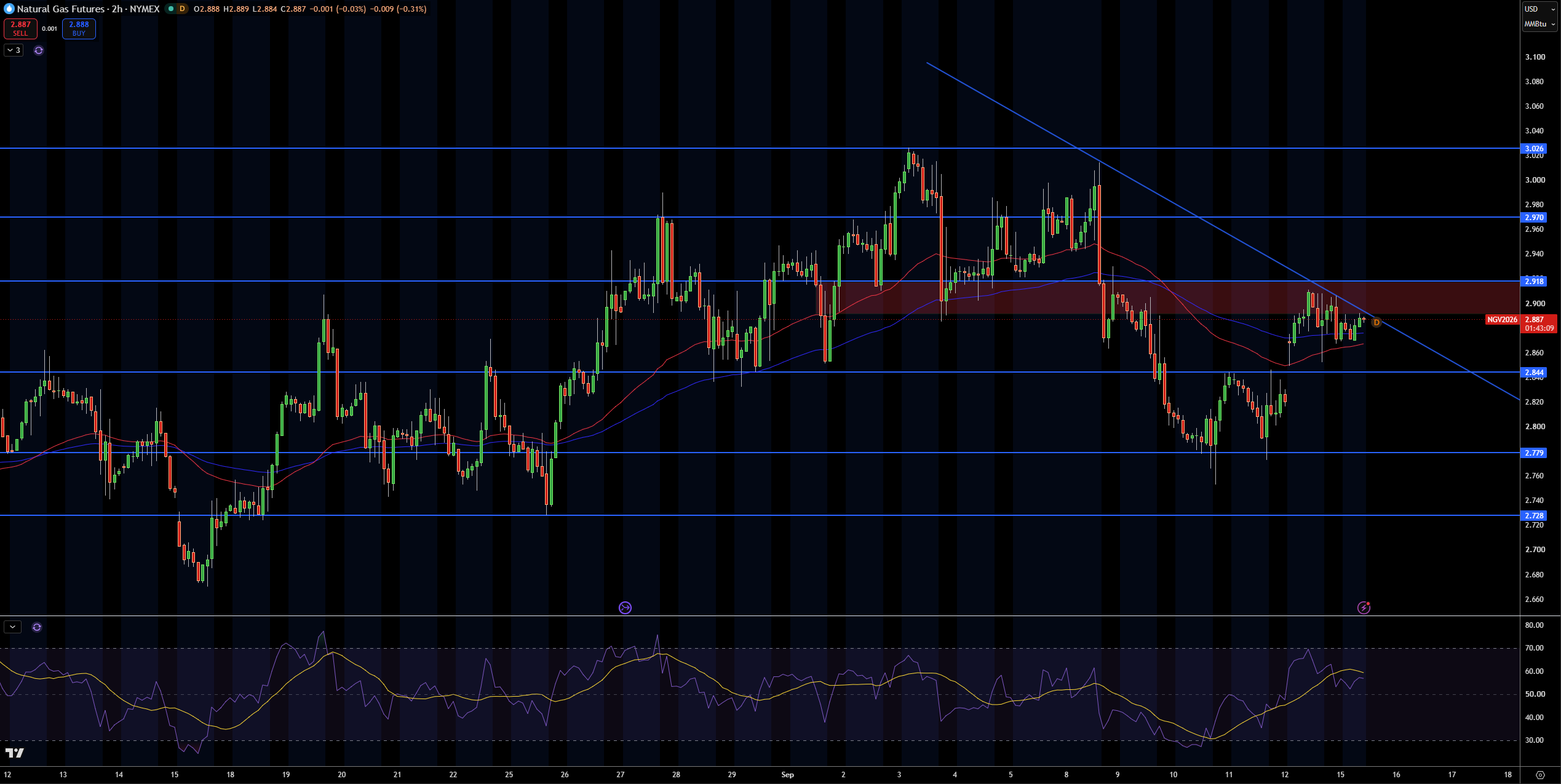The height and width of the screenshot is (784, 1561).
Task: Select the 3.026 horizontal line price label
Action: (x=1534, y=148)
